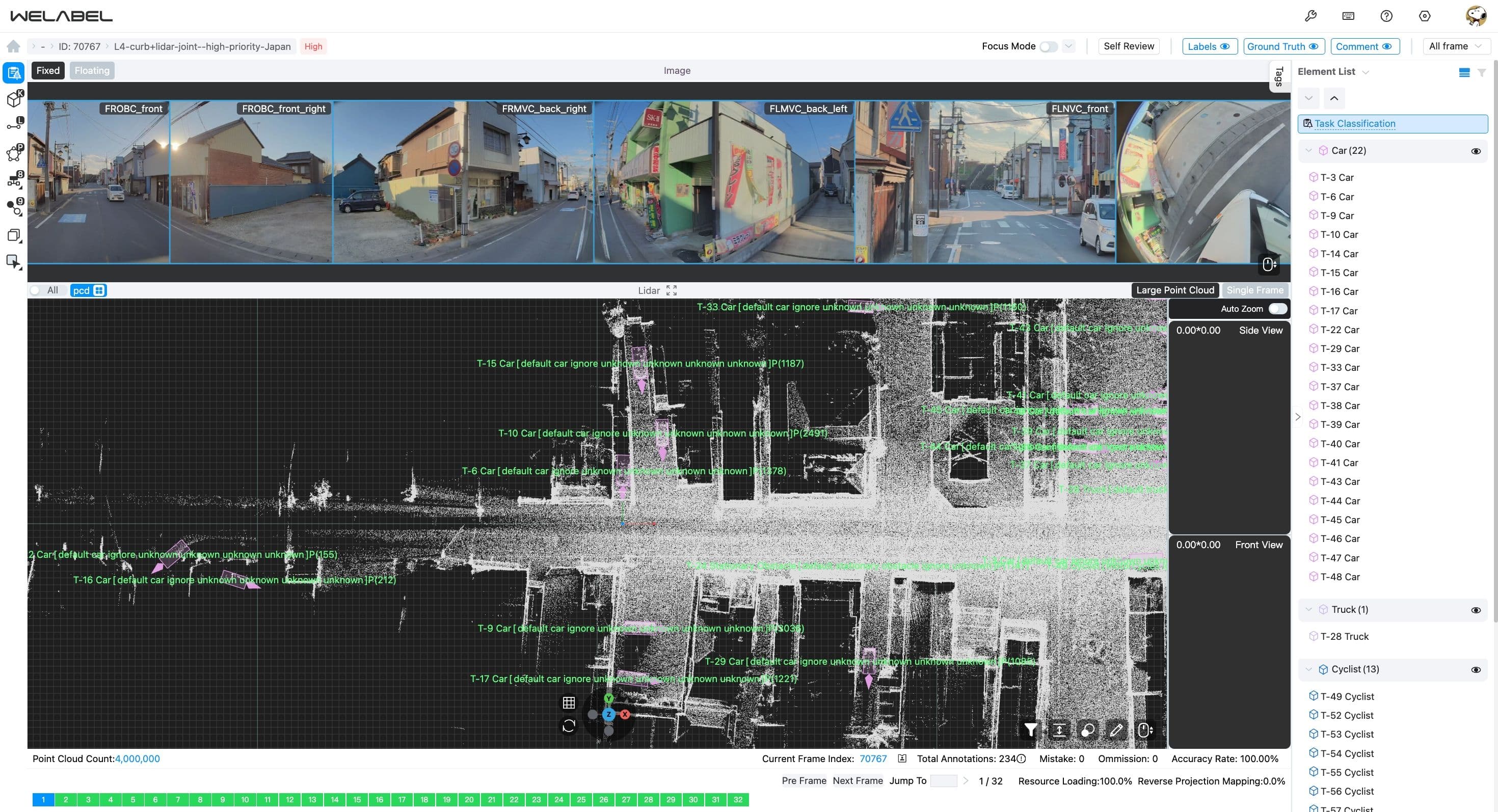Switch to the Floating image tab
The image size is (1498, 812).
(x=92, y=70)
